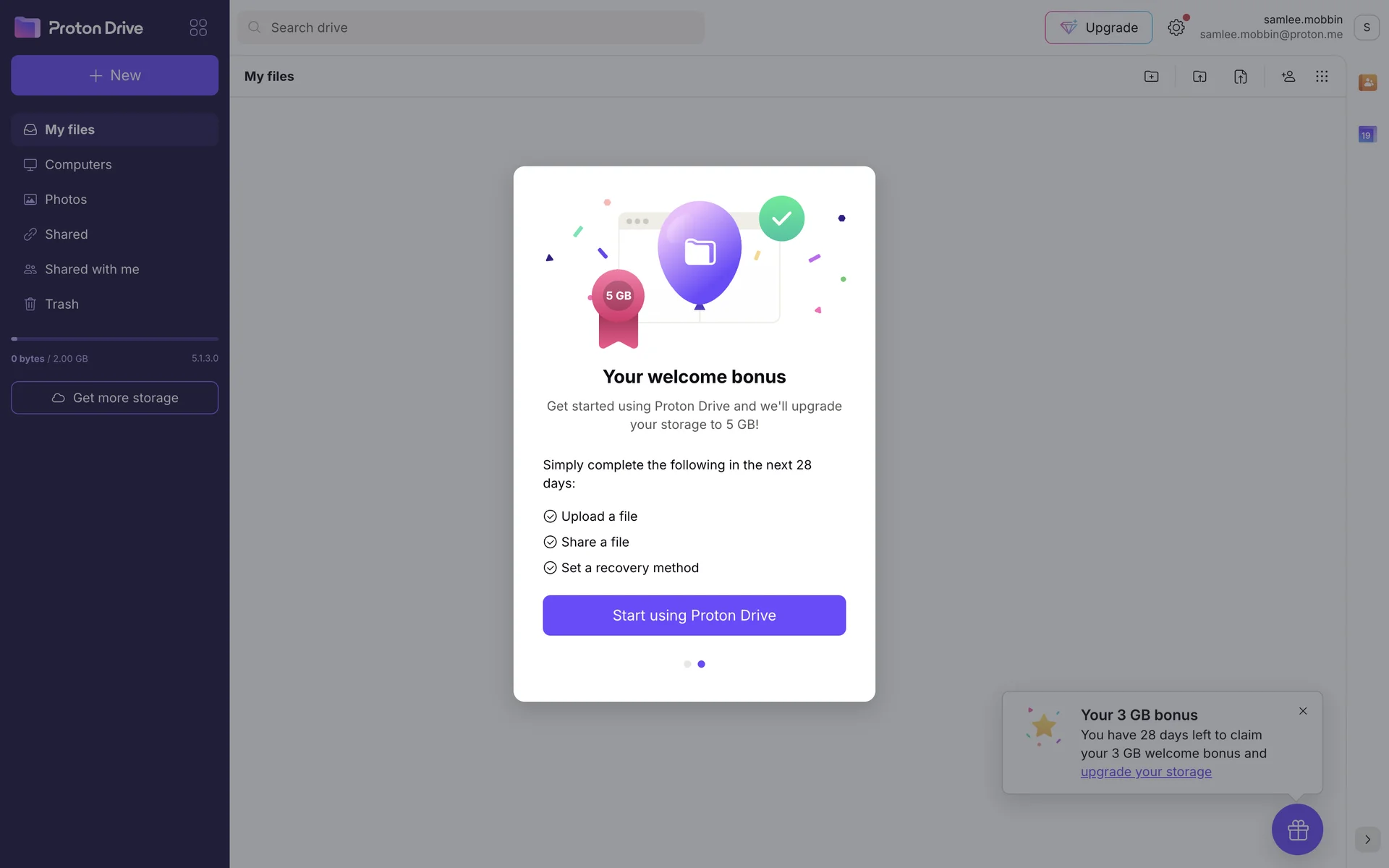Screen dimensions: 1389x868
Task: Go to Trash in the sidebar
Action: click(x=61, y=305)
